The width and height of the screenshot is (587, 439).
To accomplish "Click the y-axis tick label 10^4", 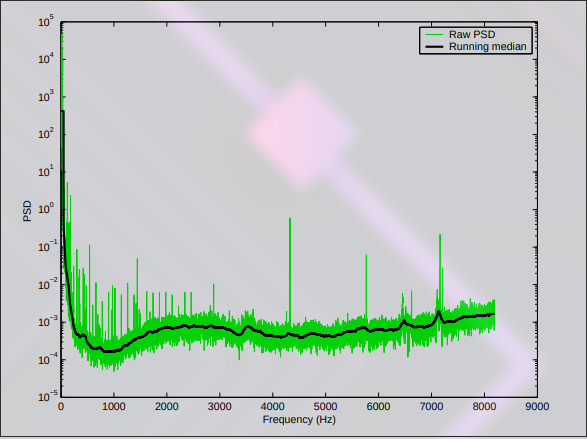I will (x=46, y=59).
